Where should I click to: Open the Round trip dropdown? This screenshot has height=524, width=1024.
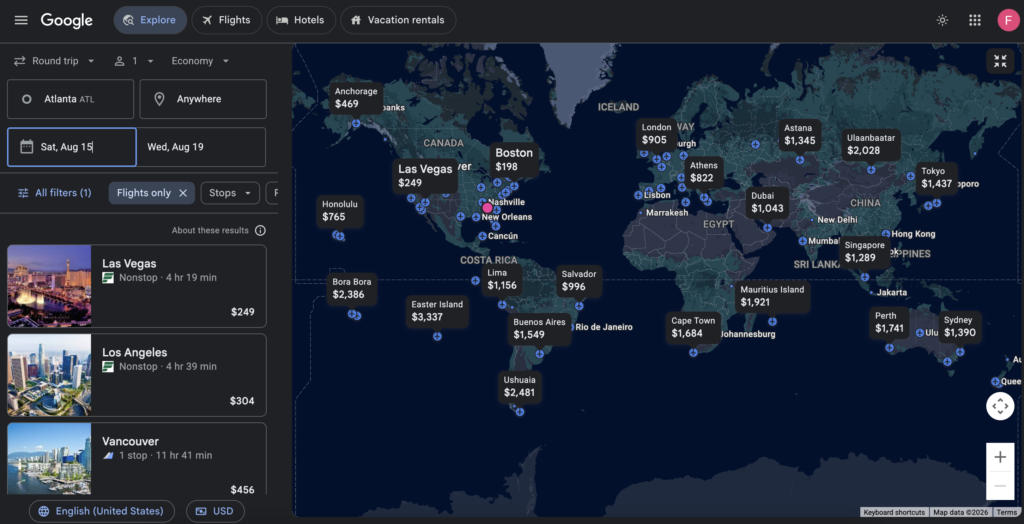(55, 61)
